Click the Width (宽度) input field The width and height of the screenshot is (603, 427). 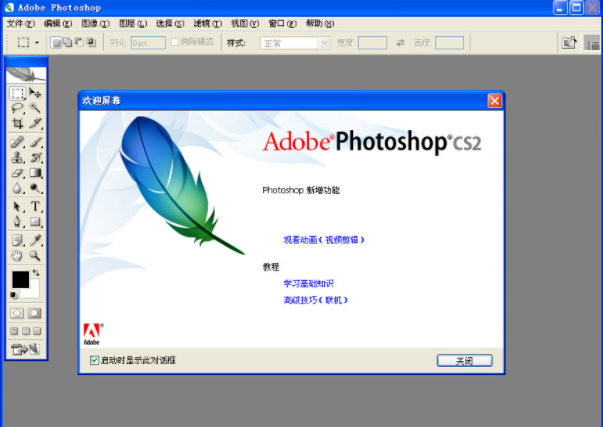click(372, 43)
